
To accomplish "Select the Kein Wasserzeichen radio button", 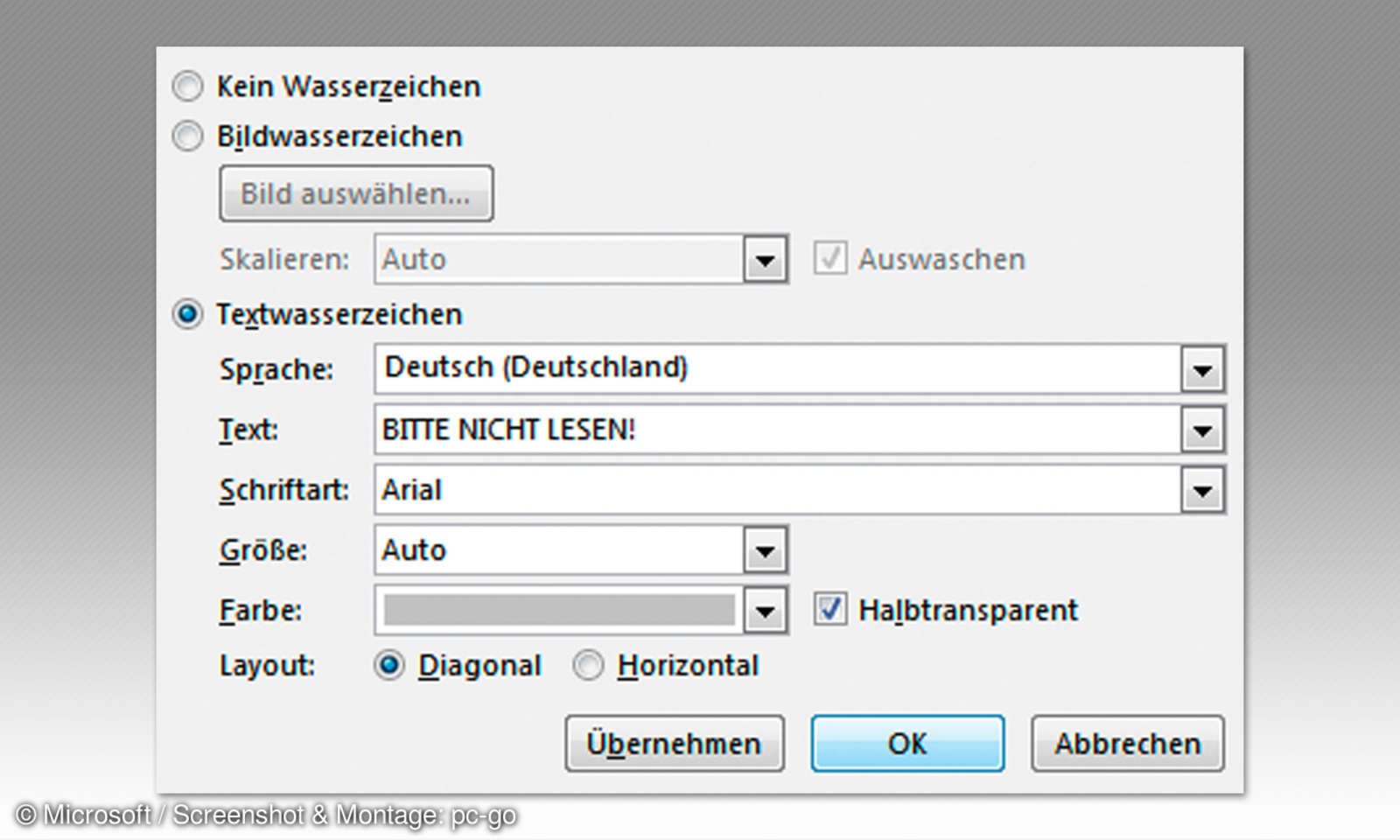I will tap(186, 86).
